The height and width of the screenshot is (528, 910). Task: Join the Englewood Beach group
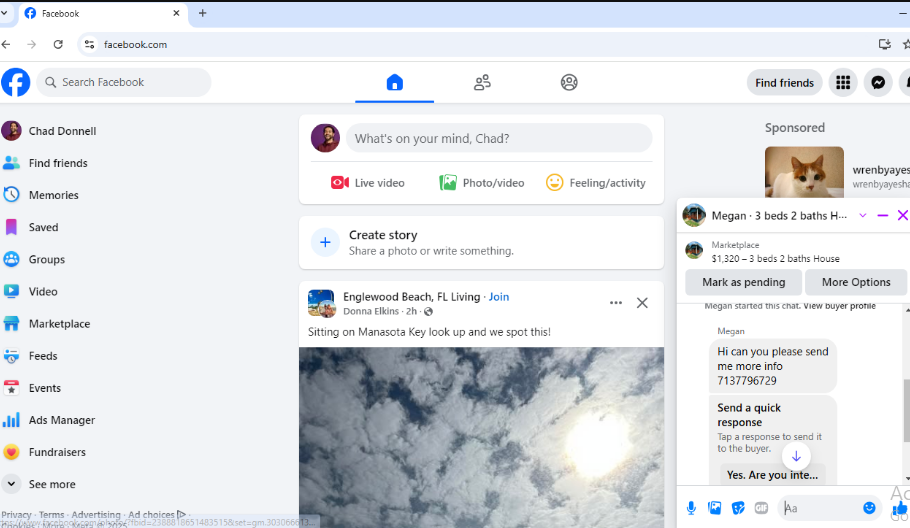[499, 296]
